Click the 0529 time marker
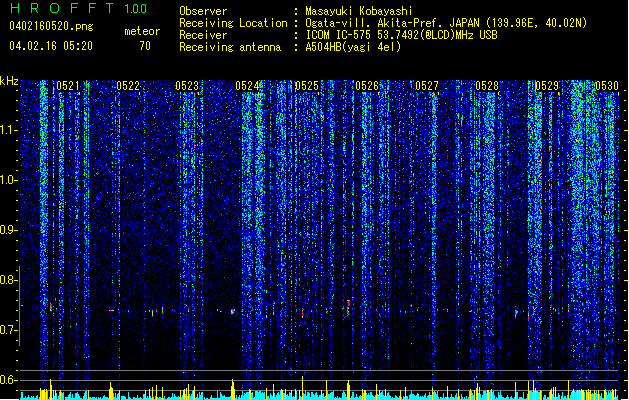Image resolution: width=629 pixels, height=400 pixels. pyautogui.click(x=547, y=86)
